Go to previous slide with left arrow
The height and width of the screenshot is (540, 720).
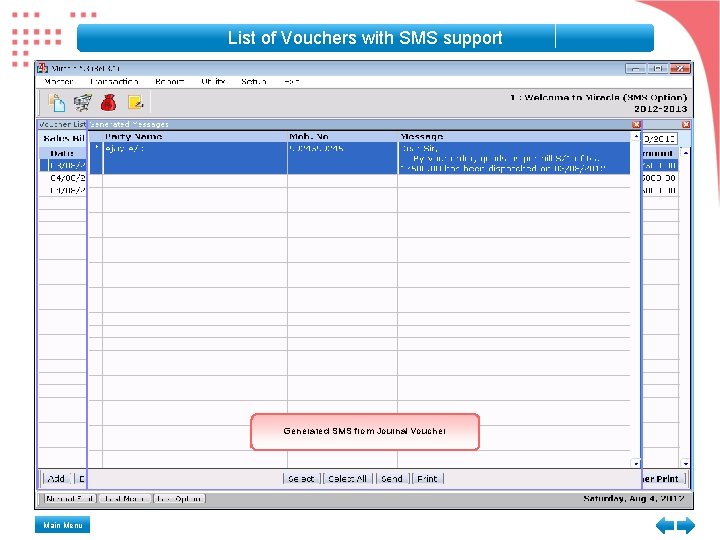(x=664, y=525)
